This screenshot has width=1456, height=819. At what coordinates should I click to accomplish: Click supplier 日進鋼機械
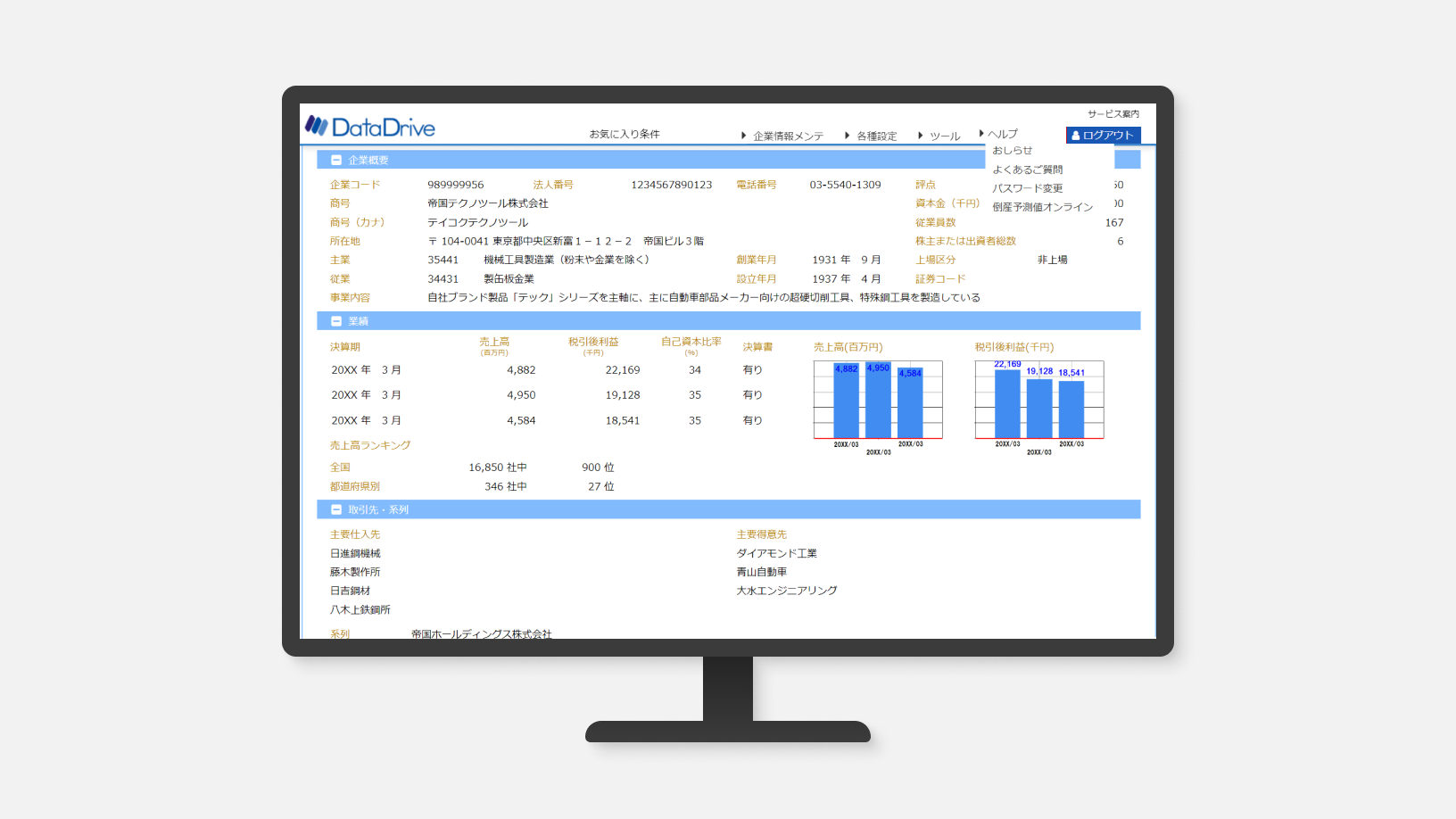click(355, 554)
